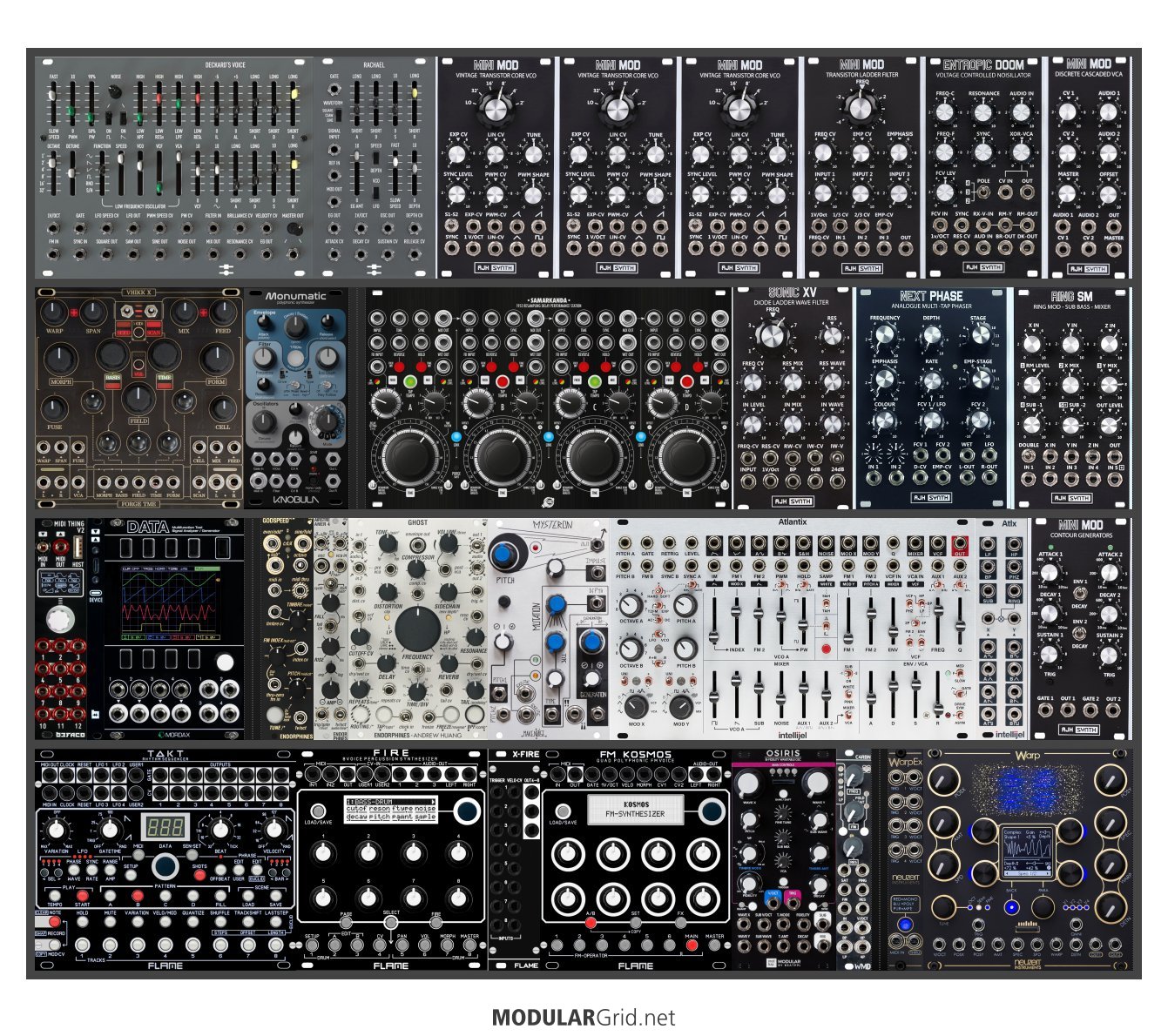Click the red SHOTS button on TAKT

point(199,875)
